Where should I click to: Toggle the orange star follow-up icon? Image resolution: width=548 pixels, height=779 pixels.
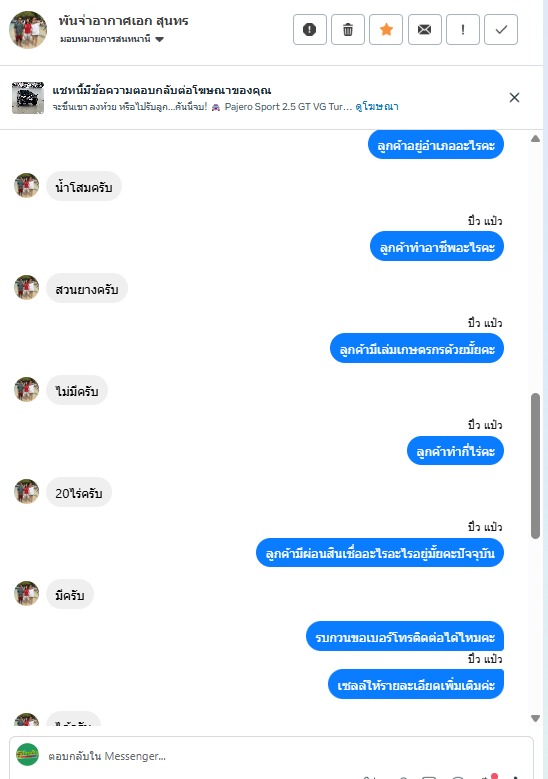coord(386,30)
